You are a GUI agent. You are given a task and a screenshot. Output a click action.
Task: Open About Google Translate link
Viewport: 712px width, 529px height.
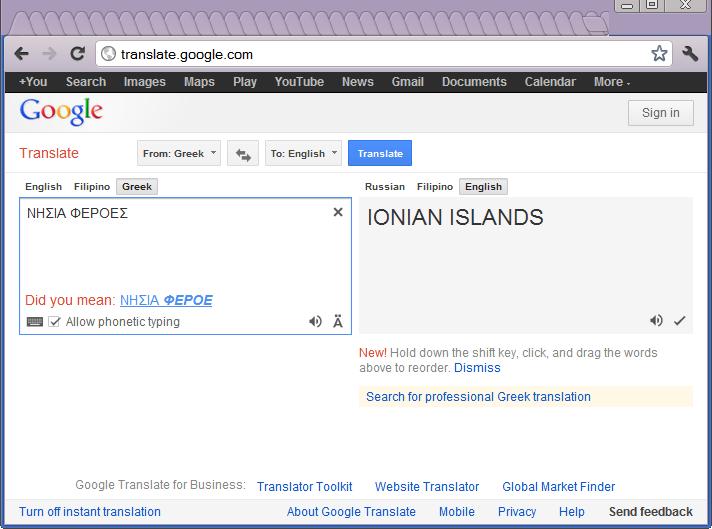[x=351, y=512]
